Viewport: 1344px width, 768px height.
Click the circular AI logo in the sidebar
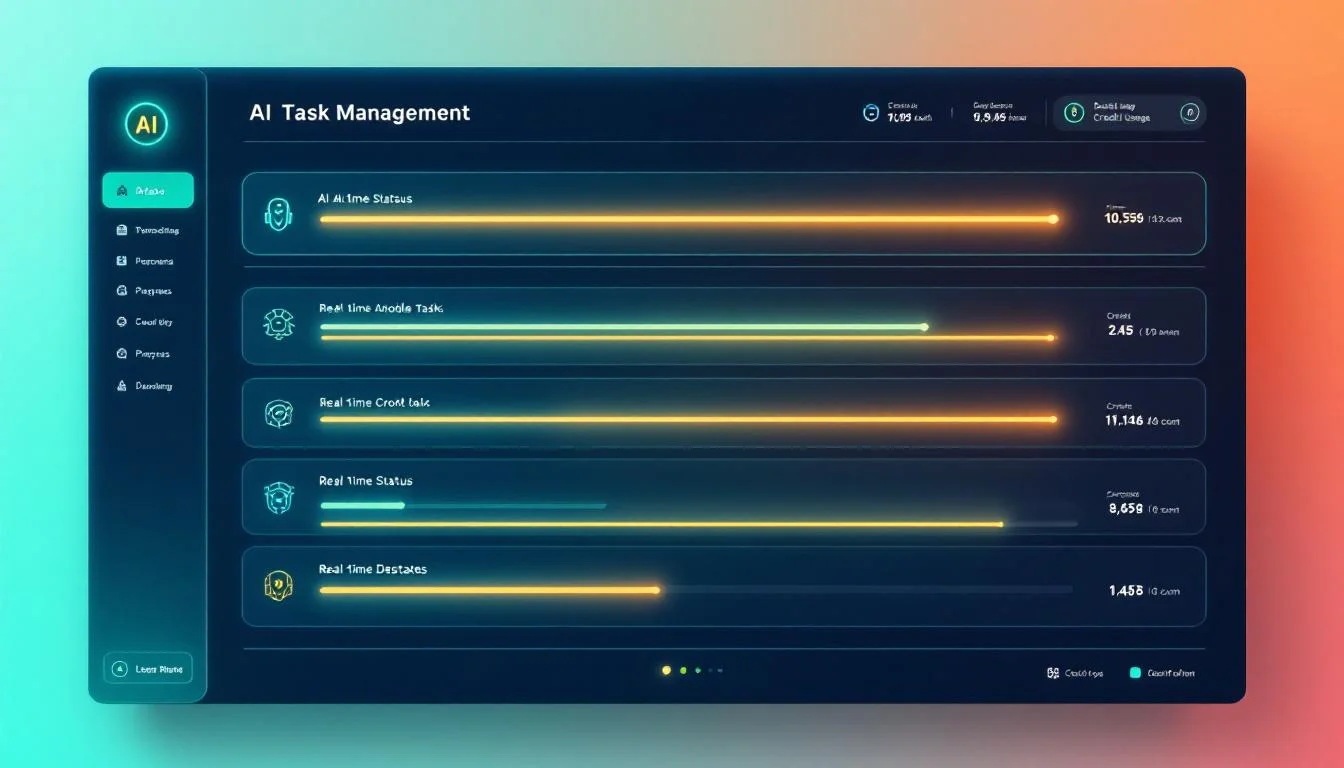(x=146, y=124)
